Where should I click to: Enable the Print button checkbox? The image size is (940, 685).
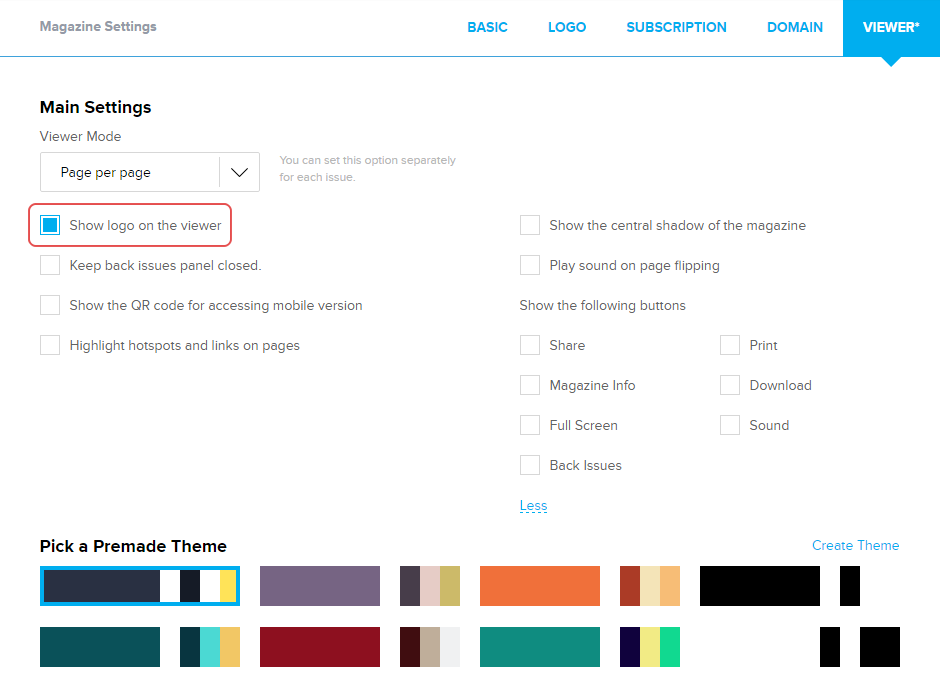click(x=730, y=345)
